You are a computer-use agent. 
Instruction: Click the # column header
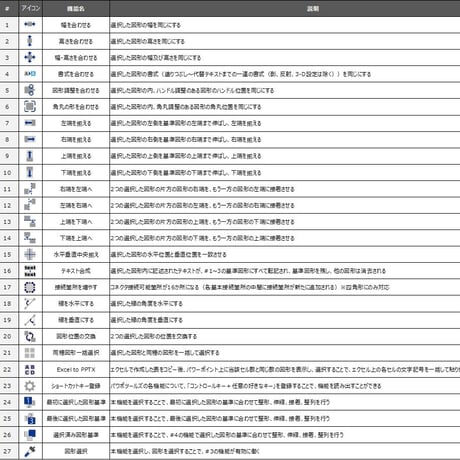(x=7, y=8)
